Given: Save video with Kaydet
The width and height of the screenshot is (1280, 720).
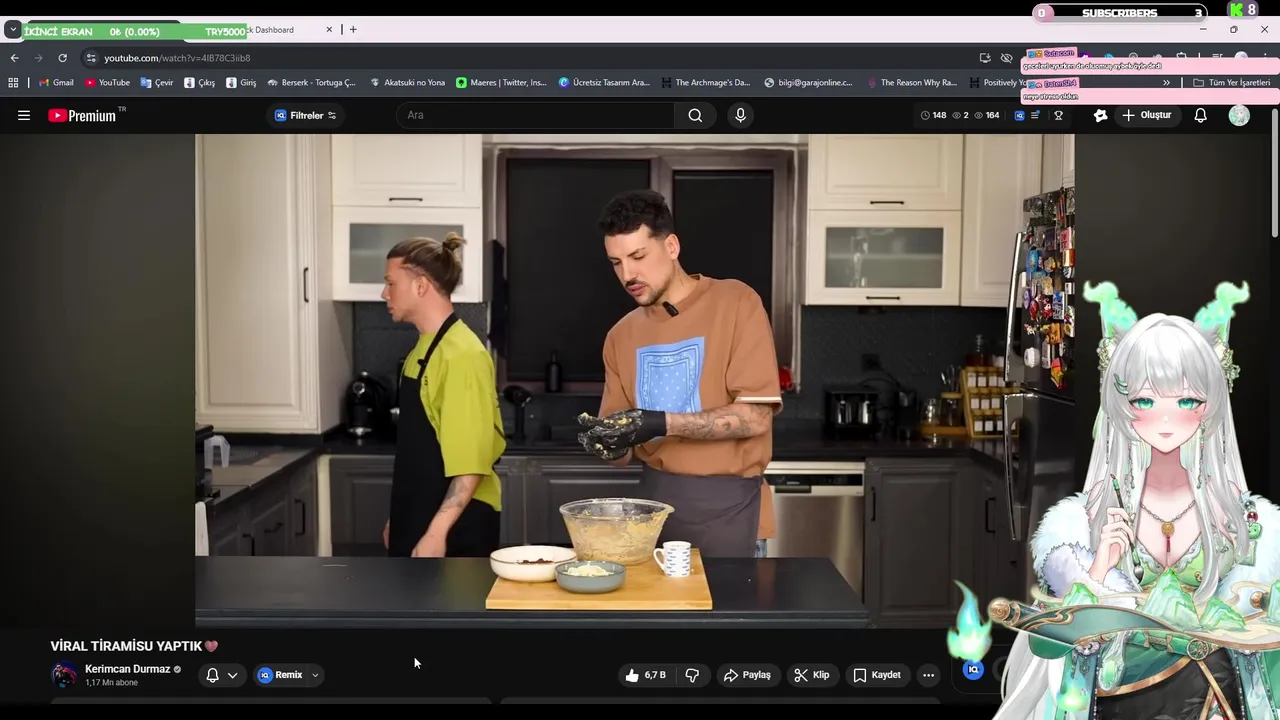Looking at the screenshot, I should [877, 675].
